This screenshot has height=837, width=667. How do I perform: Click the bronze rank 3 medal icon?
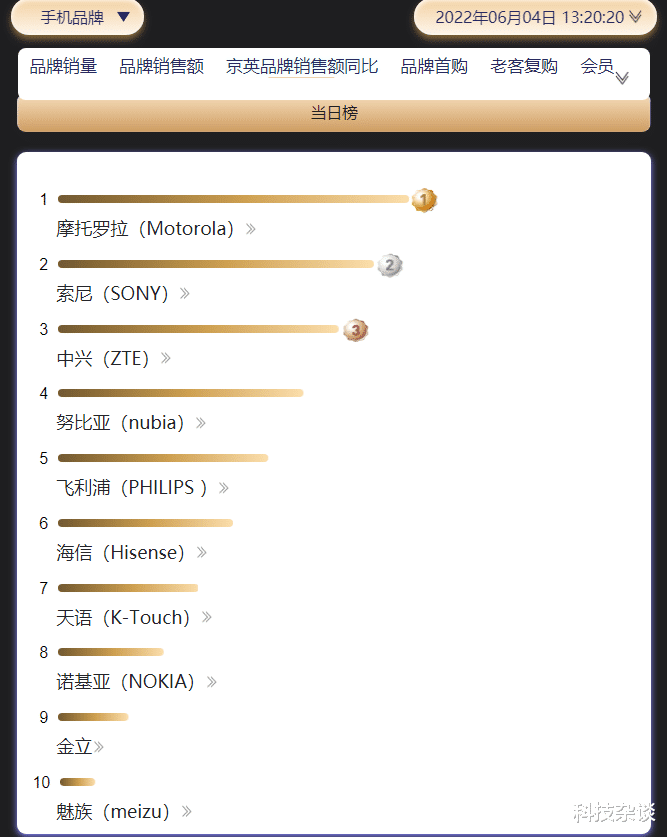(355, 330)
